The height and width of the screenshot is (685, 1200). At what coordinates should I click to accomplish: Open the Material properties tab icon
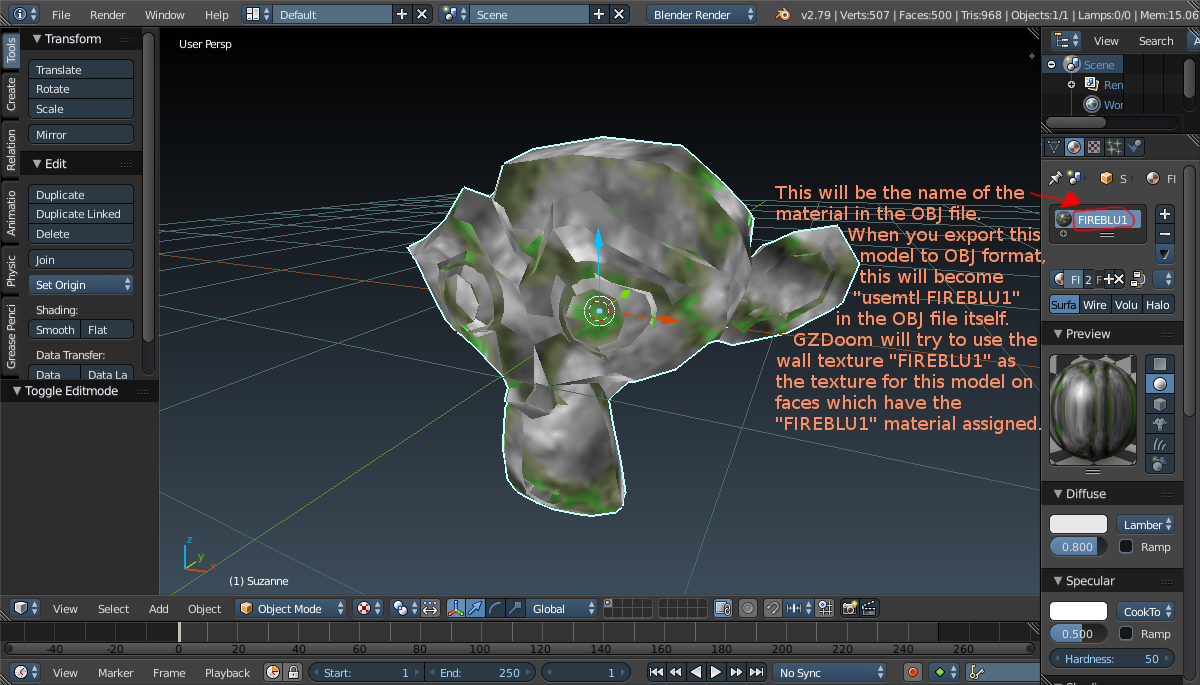1074,146
